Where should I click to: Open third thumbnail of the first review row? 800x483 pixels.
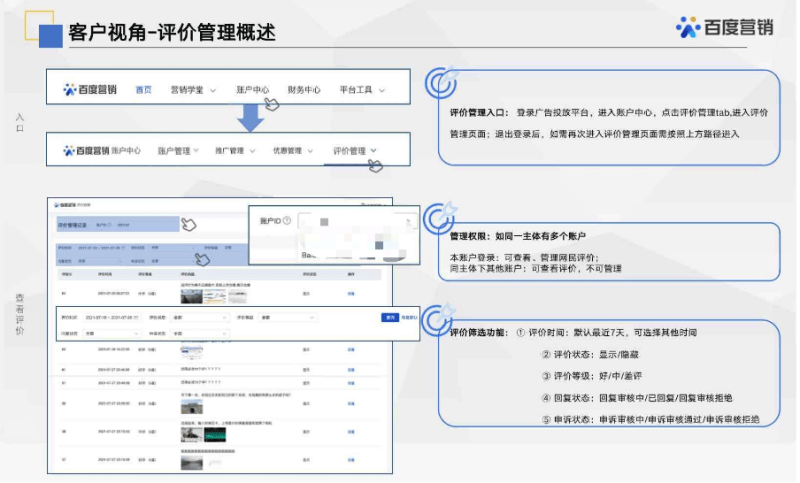tap(237, 296)
